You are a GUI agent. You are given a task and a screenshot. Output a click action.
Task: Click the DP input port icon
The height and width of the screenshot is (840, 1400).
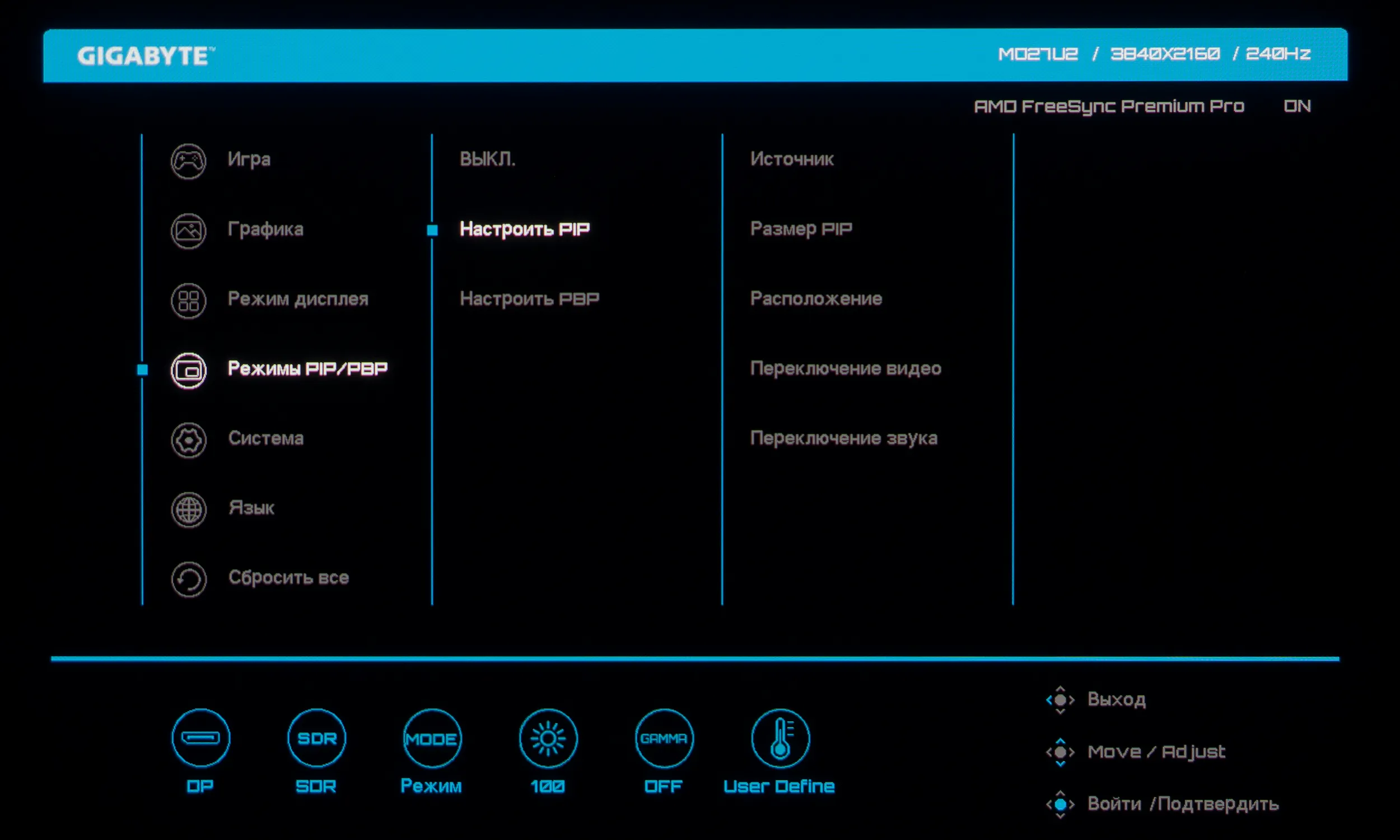[x=201, y=738]
